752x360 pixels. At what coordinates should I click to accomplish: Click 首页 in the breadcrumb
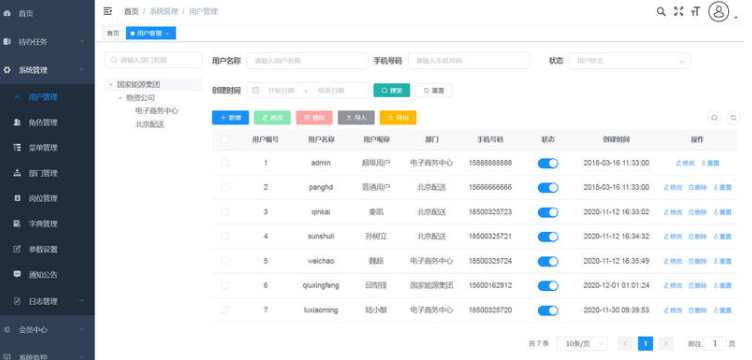point(131,12)
